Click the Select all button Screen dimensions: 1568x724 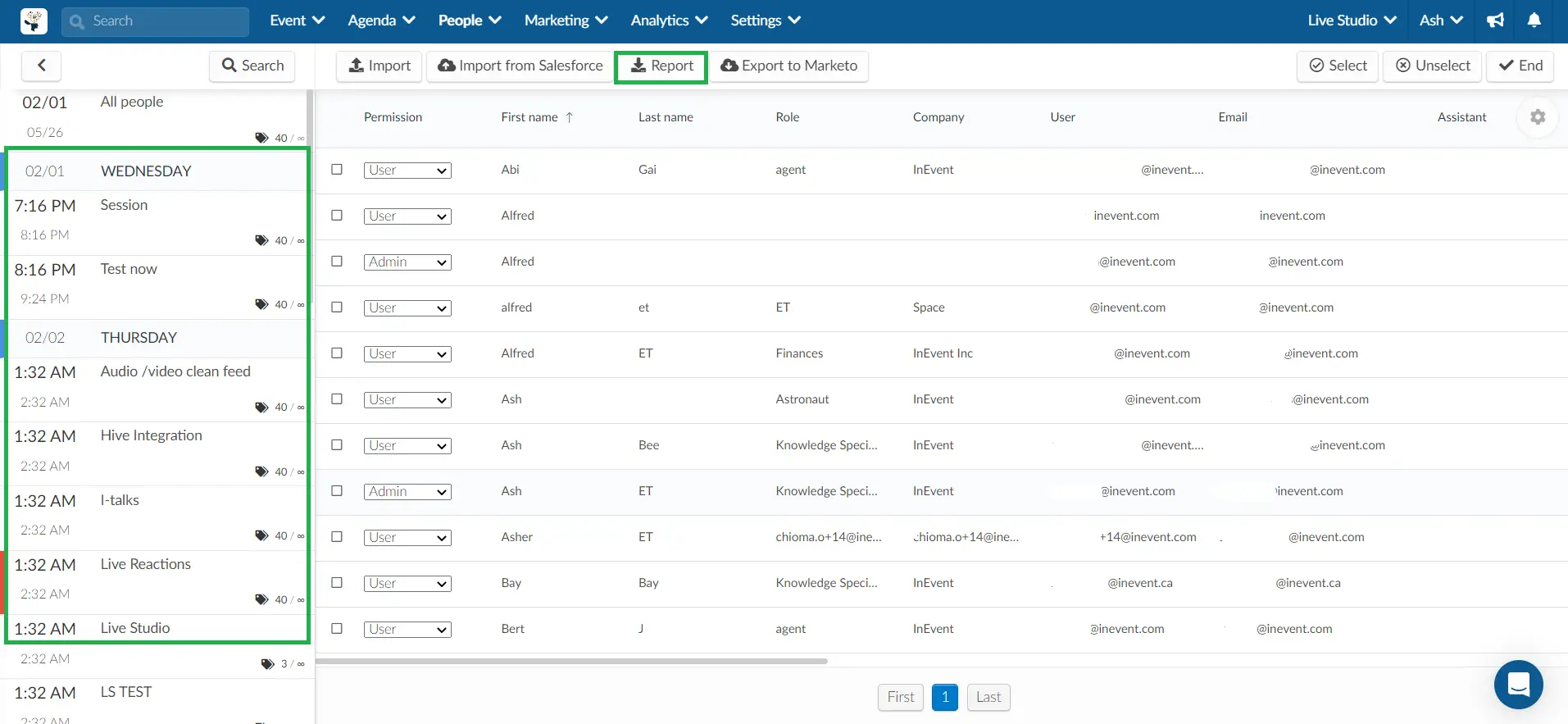point(1338,66)
